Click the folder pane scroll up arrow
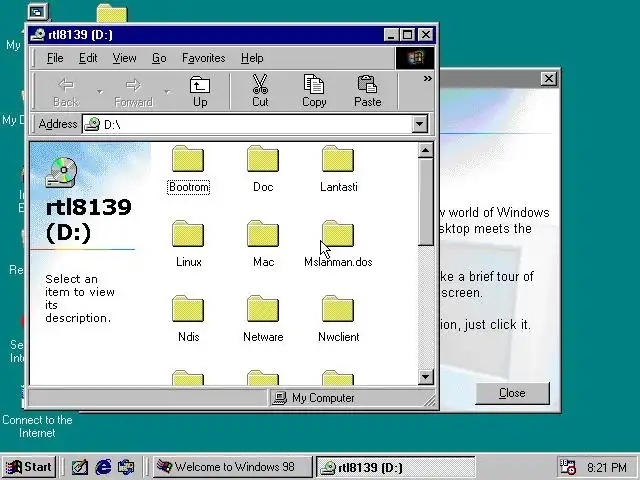Viewport: 640px width, 480px height. 426,150
